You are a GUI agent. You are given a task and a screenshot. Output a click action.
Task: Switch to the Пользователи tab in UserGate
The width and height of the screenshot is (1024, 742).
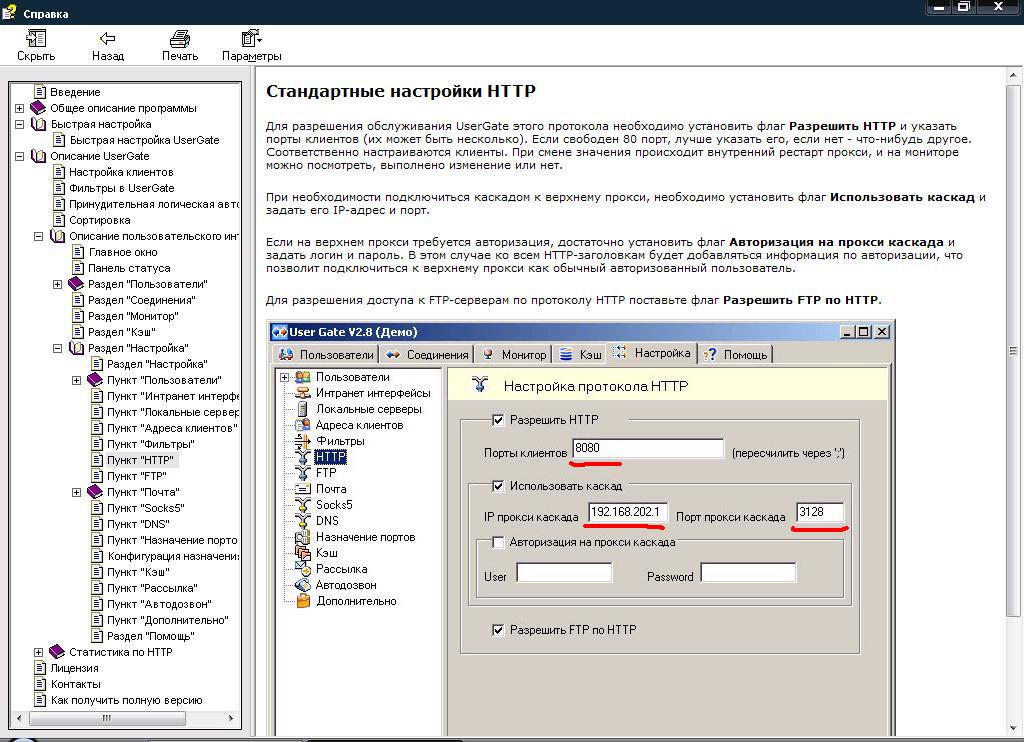point(326,354)
